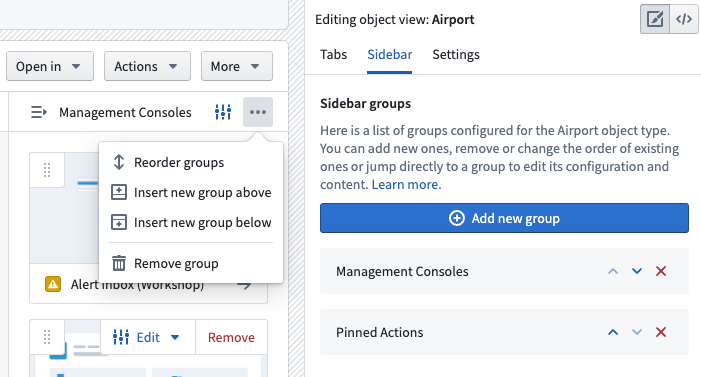Open the Tabs tab
Viewport: 701px width, 377px height.
[x=334, y=55]
